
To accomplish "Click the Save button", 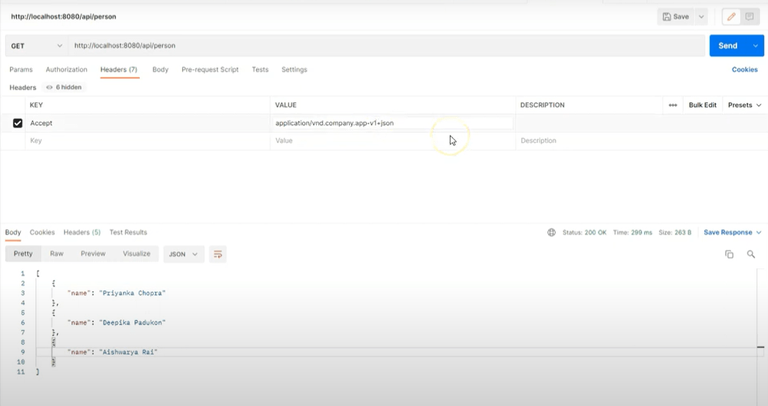I will [x=675, y=17].
